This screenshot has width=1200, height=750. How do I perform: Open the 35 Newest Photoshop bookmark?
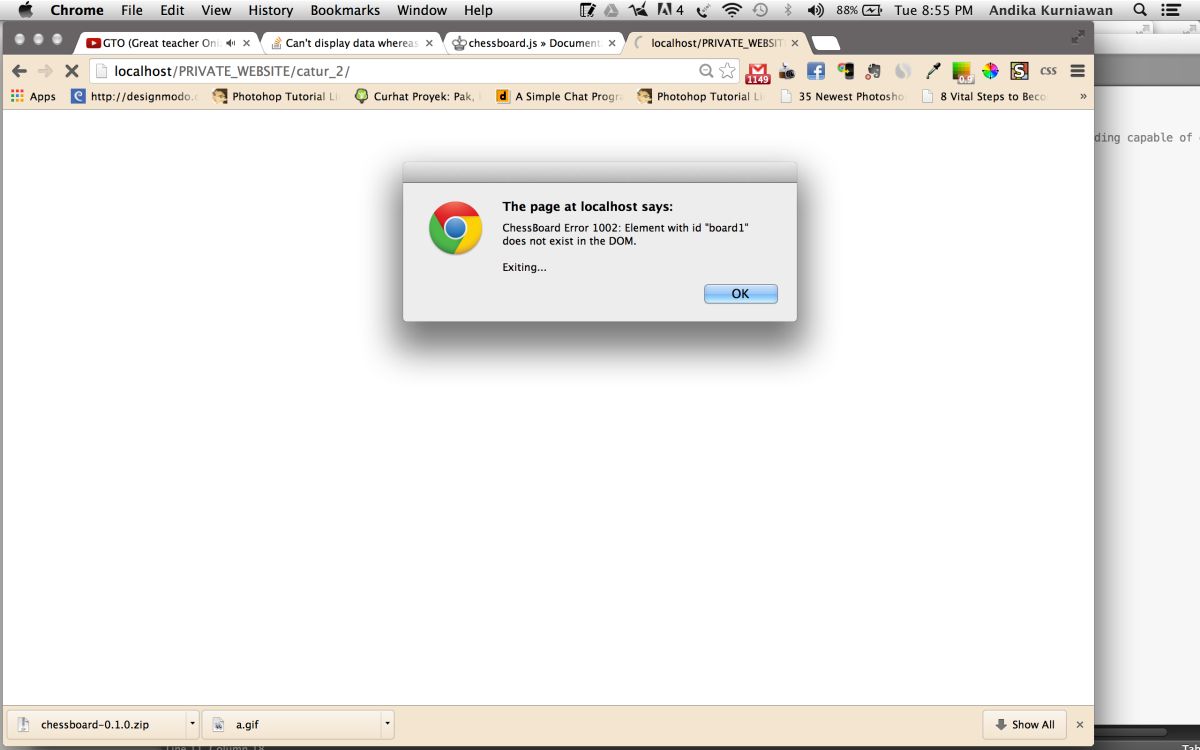843,97
